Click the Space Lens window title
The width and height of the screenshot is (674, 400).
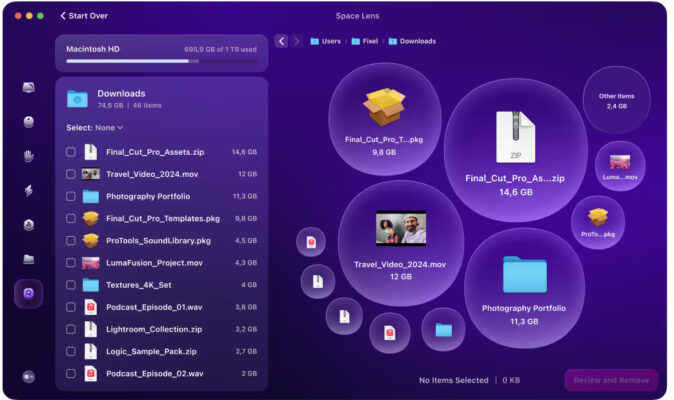click(x=357, y=16)
